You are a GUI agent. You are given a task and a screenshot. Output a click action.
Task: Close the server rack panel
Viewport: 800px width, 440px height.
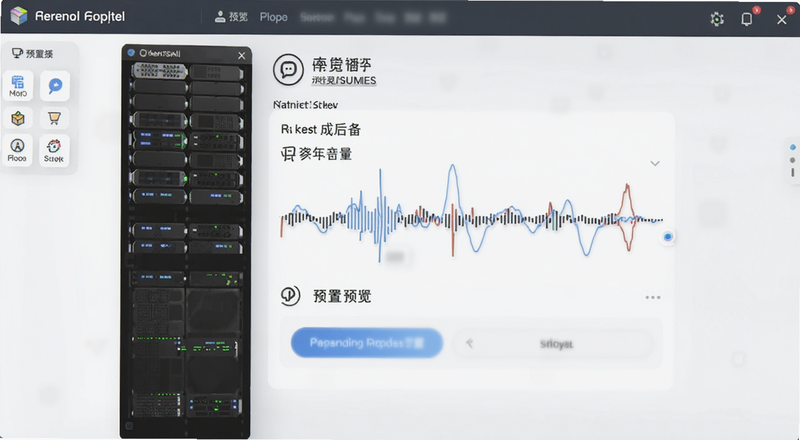(x=241, y=56)
